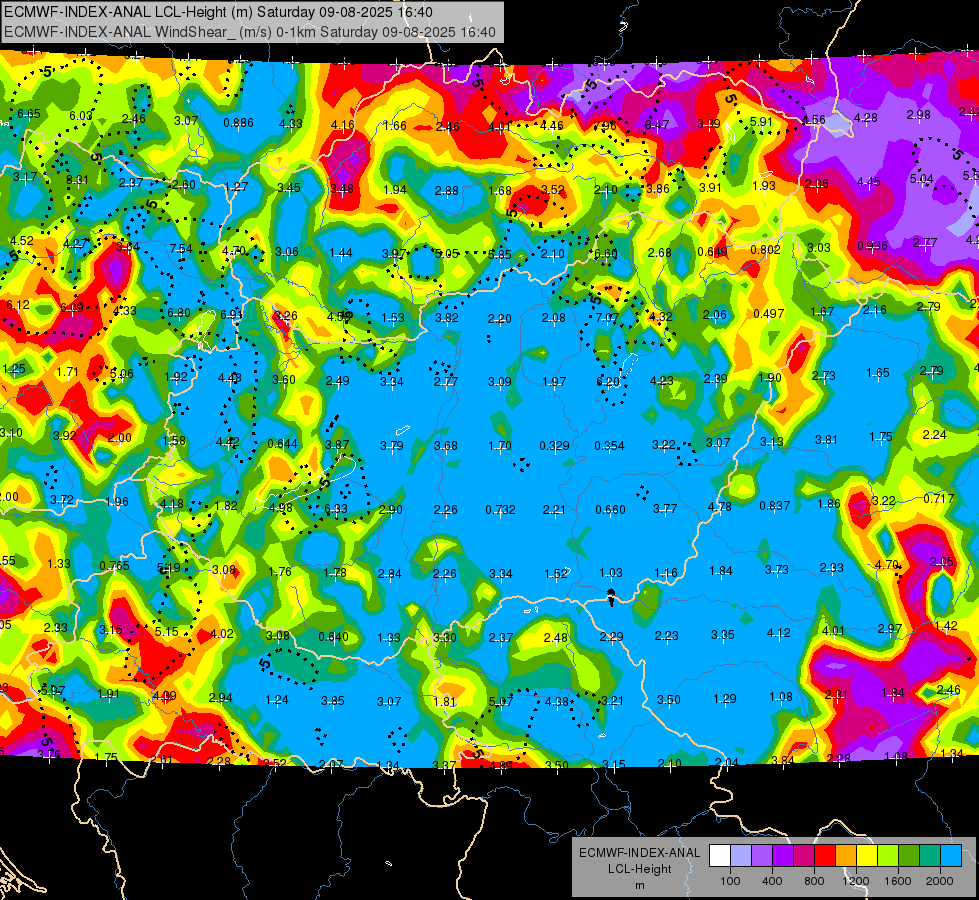Select the red swatch in the LCL-Height legend
Viewport: 979px width, 900px height.
825,856
